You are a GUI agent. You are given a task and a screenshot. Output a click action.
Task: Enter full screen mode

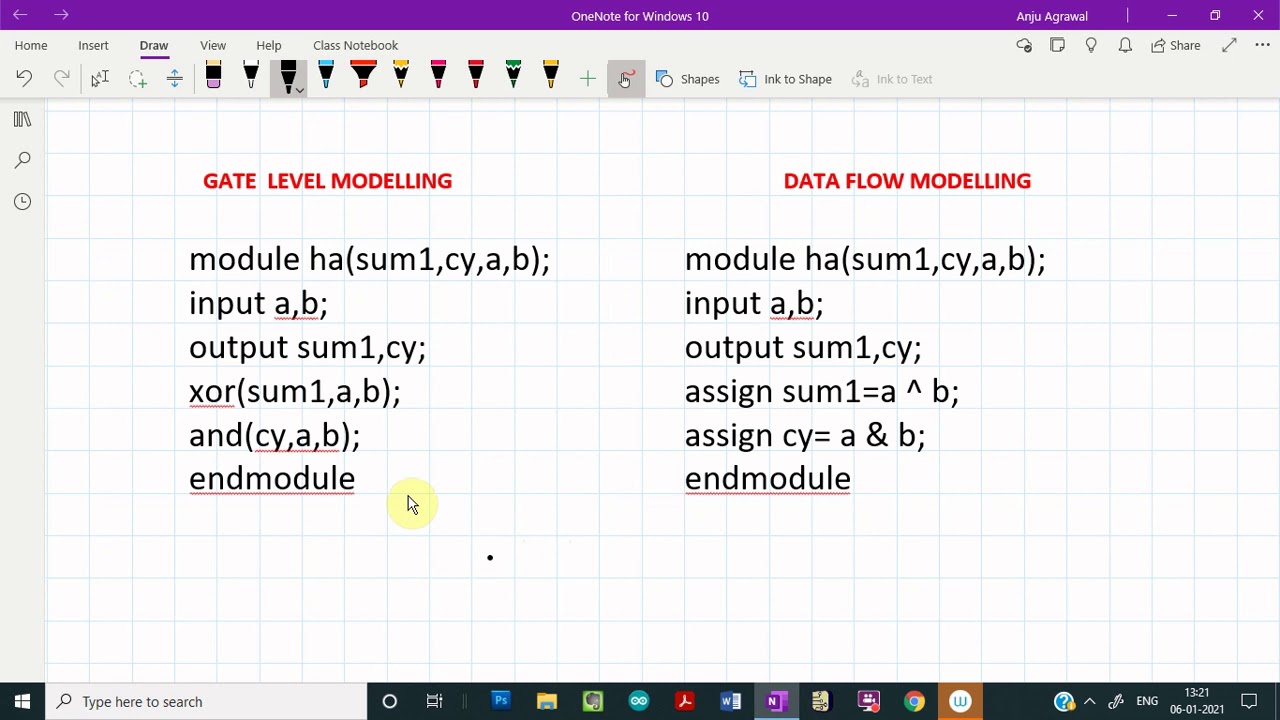(x=1229, y=45)
